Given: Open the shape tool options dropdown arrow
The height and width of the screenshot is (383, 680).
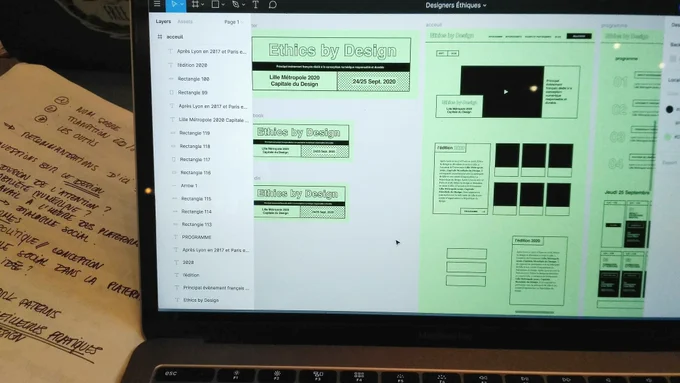Looking at the screenshot, I should tap(223, 5).
